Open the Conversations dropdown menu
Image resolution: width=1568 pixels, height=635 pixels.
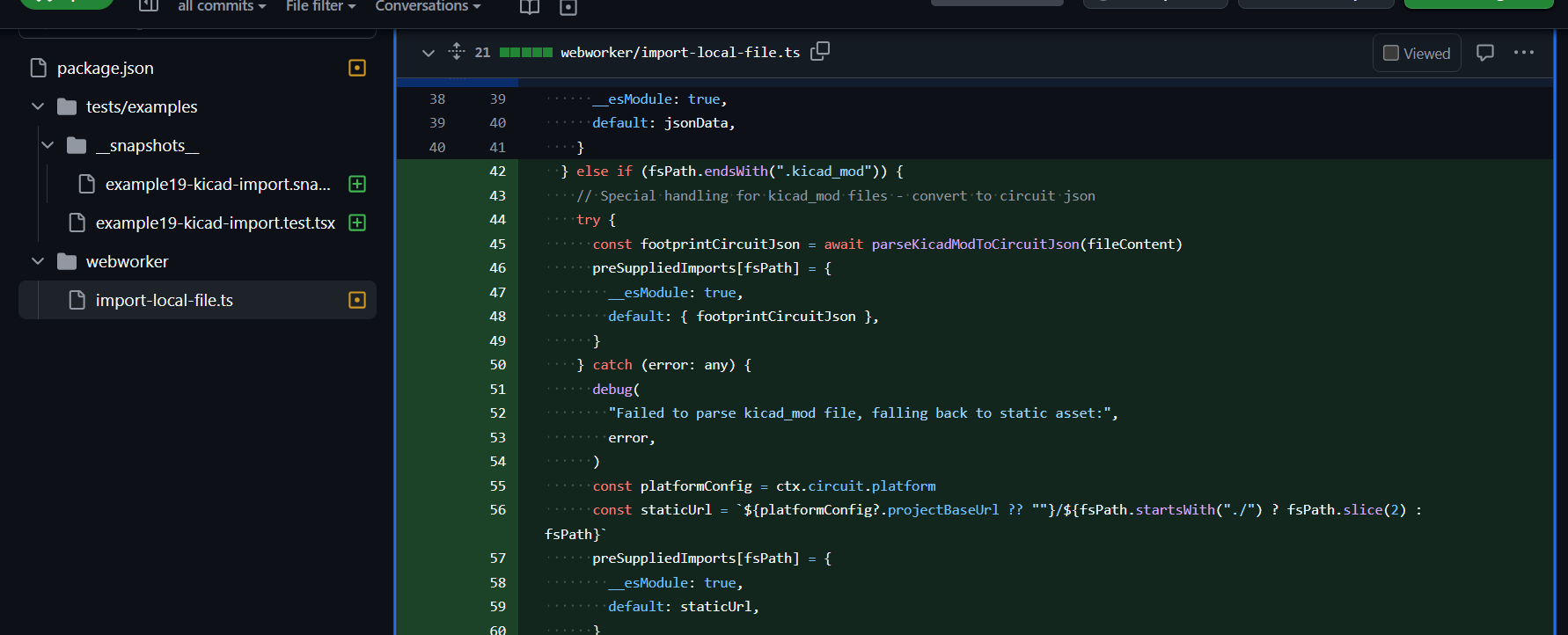[428, 6]
